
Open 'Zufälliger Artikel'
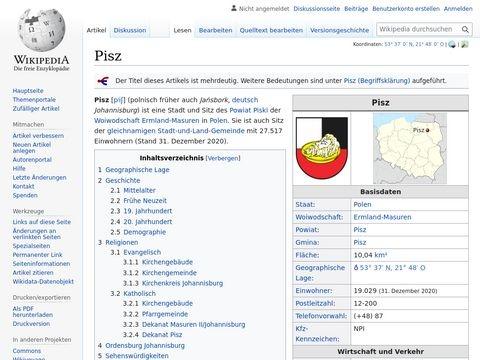(x=36, y=109)
